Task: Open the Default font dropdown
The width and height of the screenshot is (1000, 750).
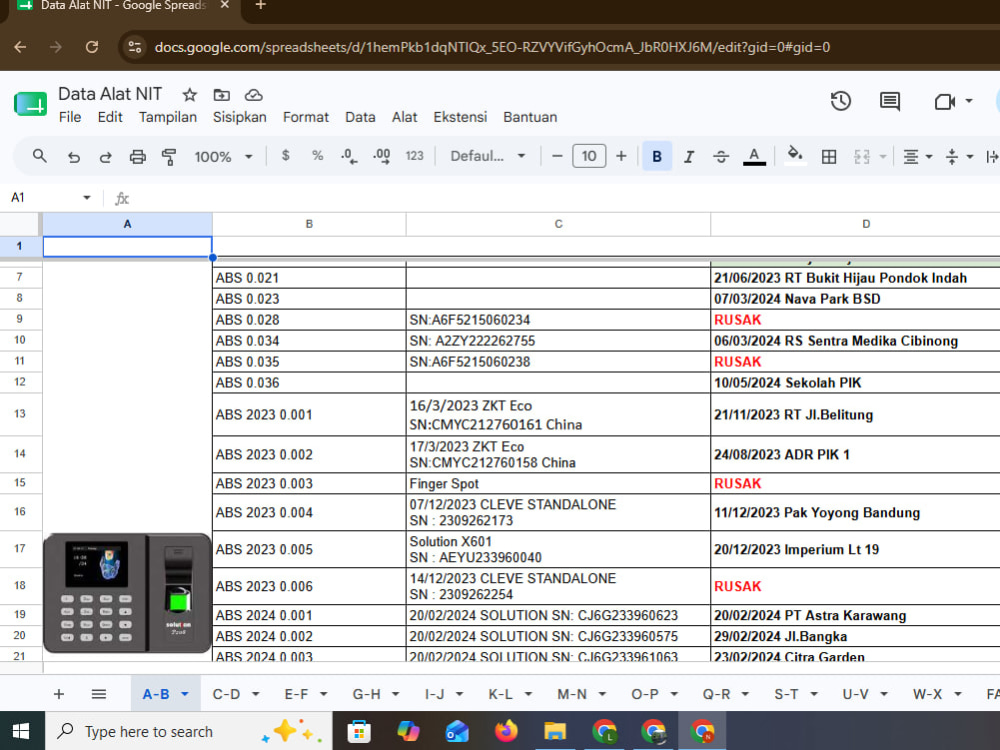Action: [x=488, y=156]
